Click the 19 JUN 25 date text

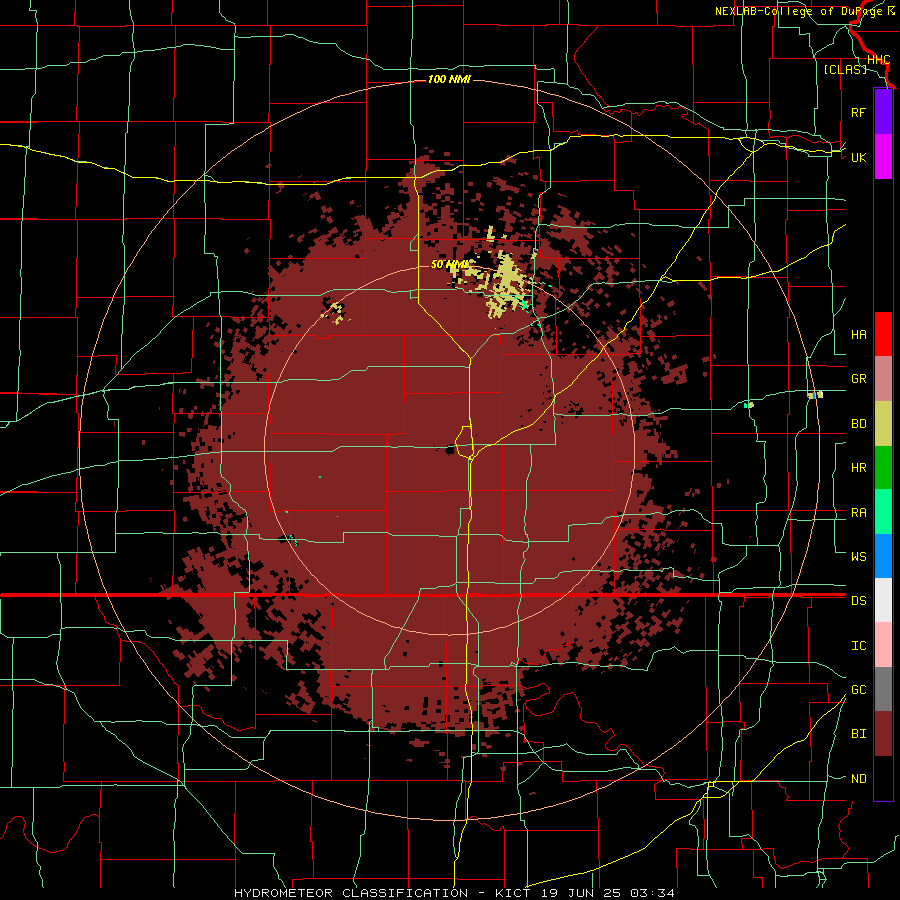tap(583, 893)
